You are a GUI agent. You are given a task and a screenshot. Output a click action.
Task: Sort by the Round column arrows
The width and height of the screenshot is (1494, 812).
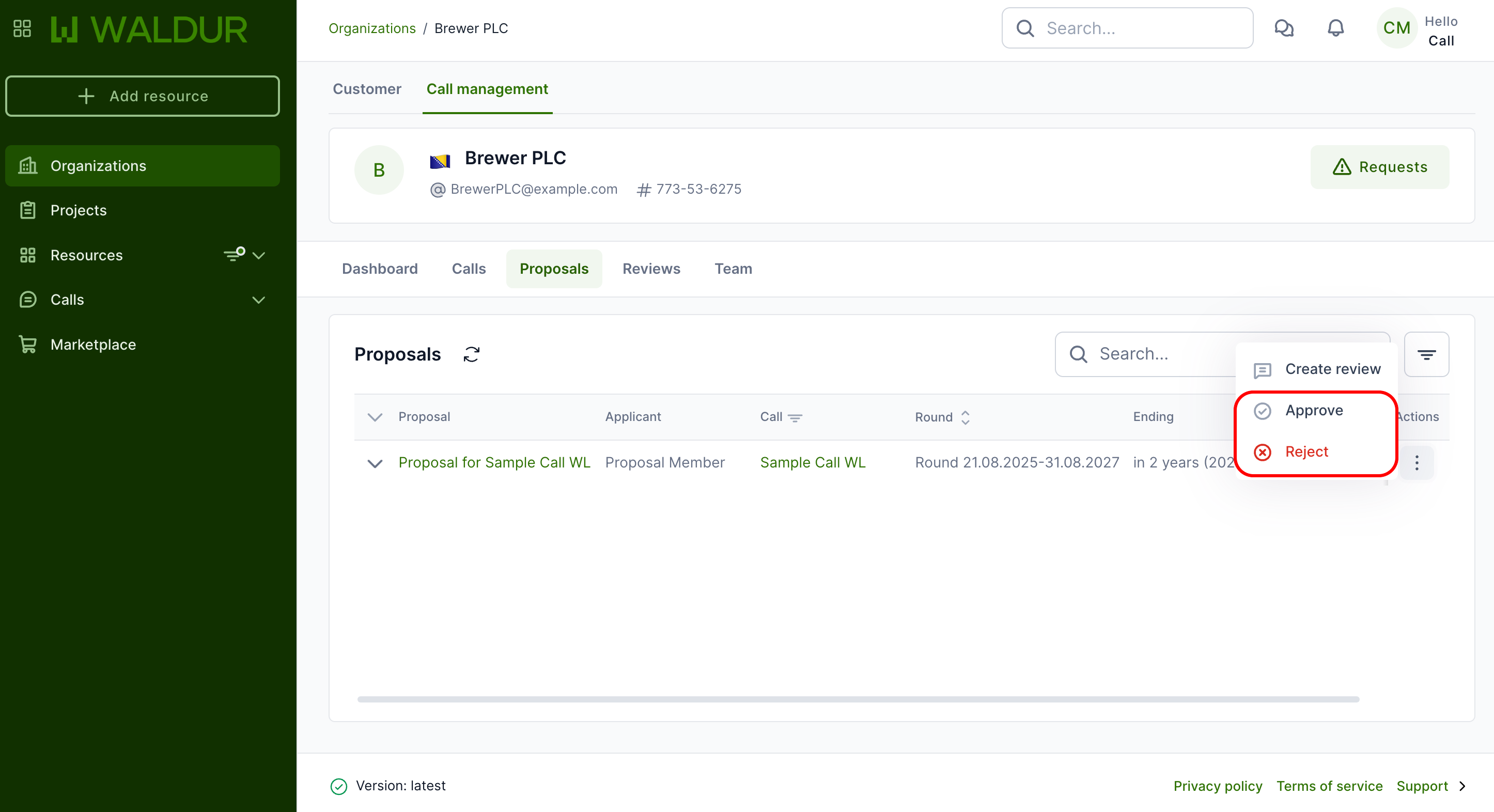[965, 417]
